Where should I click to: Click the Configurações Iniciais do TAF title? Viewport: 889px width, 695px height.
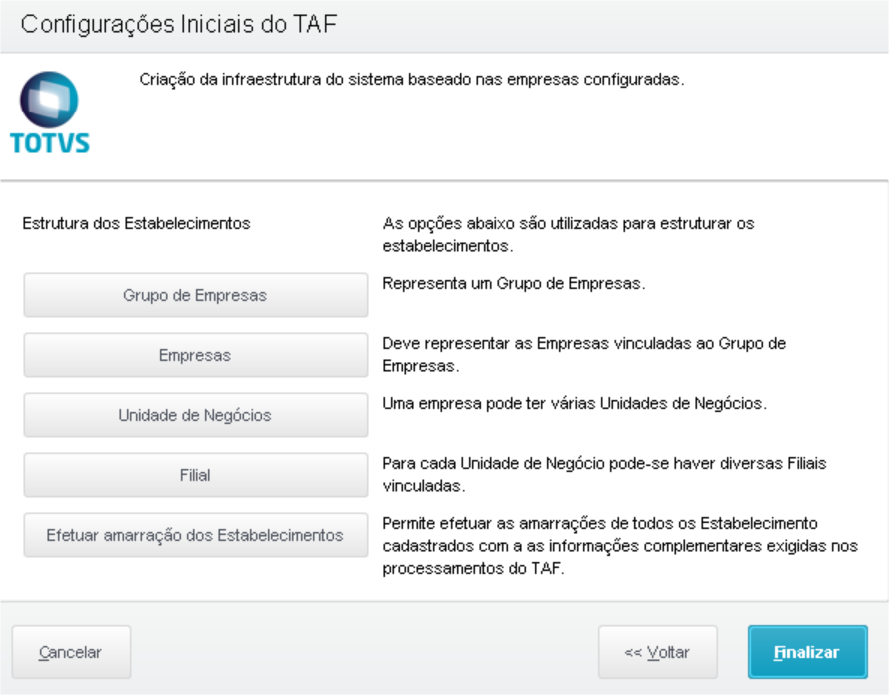(x=179, y=24)
